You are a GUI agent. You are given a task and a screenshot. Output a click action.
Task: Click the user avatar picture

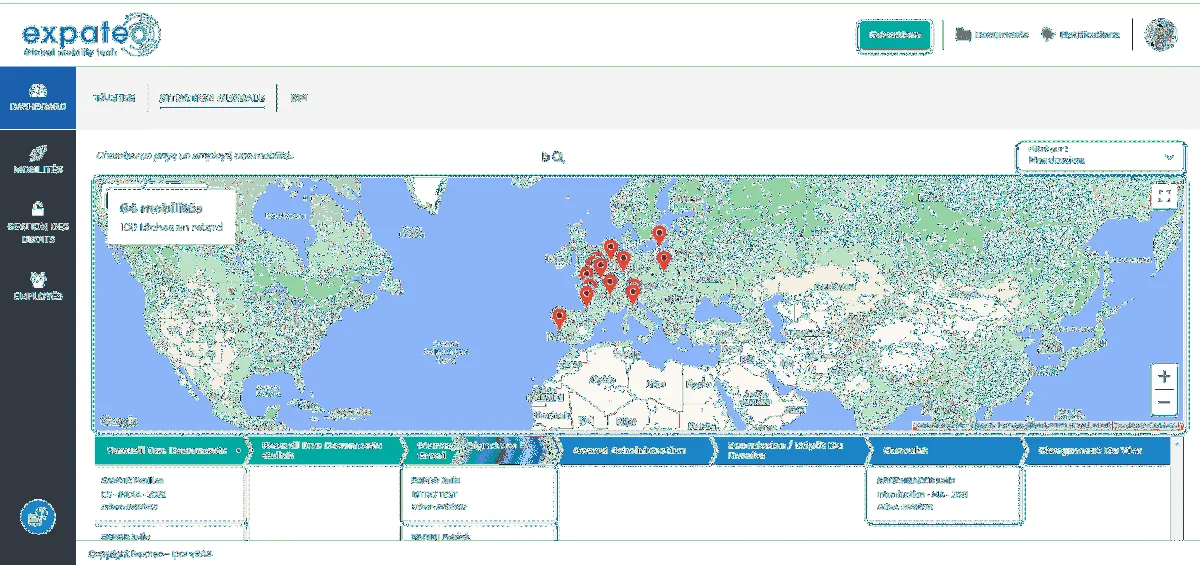click(1161, 34)
